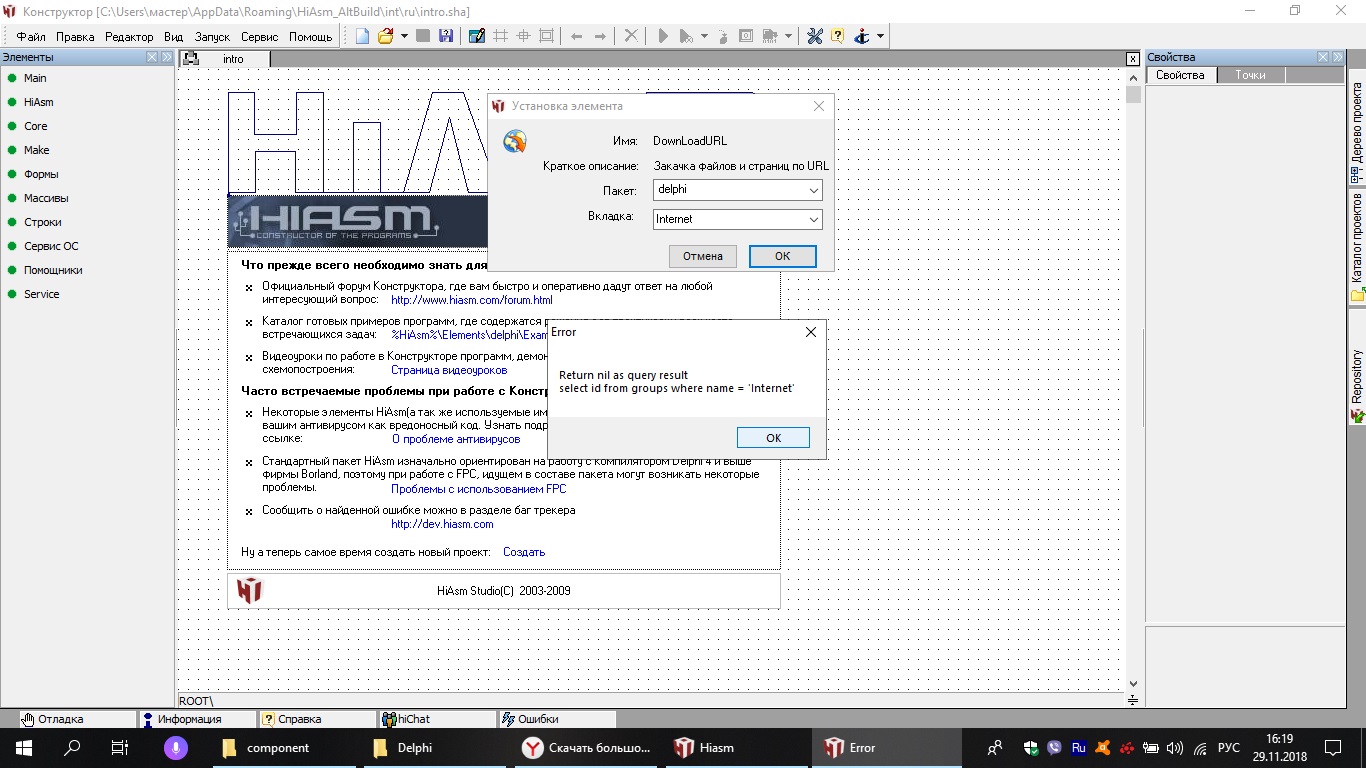This screenshot has width=1366, height=768.
Task: Open the Дерево проекта side tab
Action: pyautogui.click(x=1357, y=126)
